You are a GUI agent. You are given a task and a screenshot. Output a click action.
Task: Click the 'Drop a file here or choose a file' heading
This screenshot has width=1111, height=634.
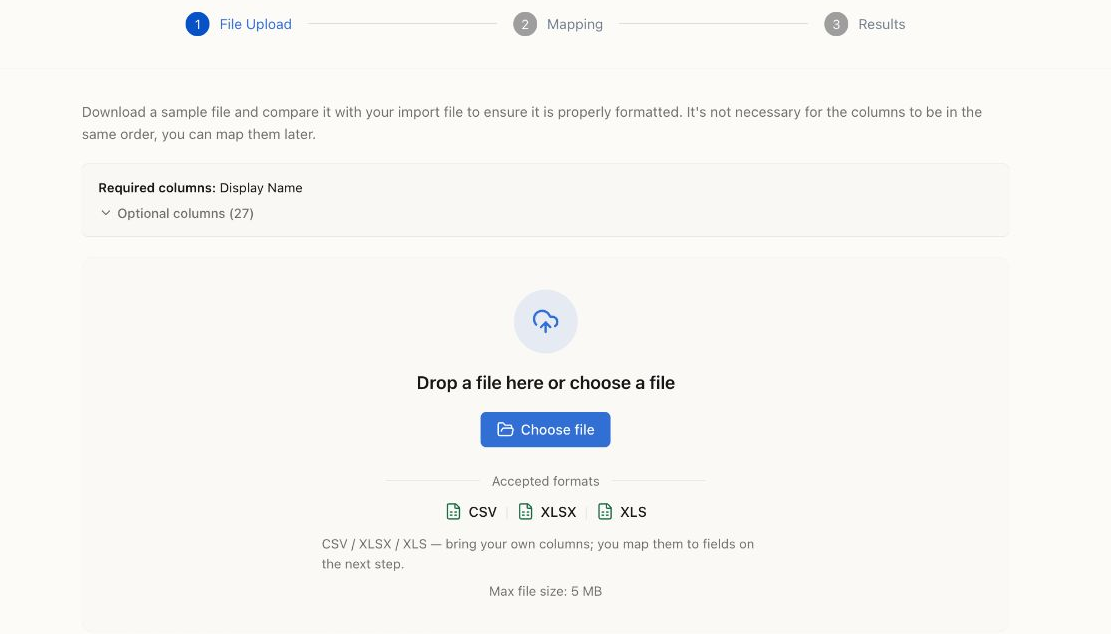coord(546,383)
